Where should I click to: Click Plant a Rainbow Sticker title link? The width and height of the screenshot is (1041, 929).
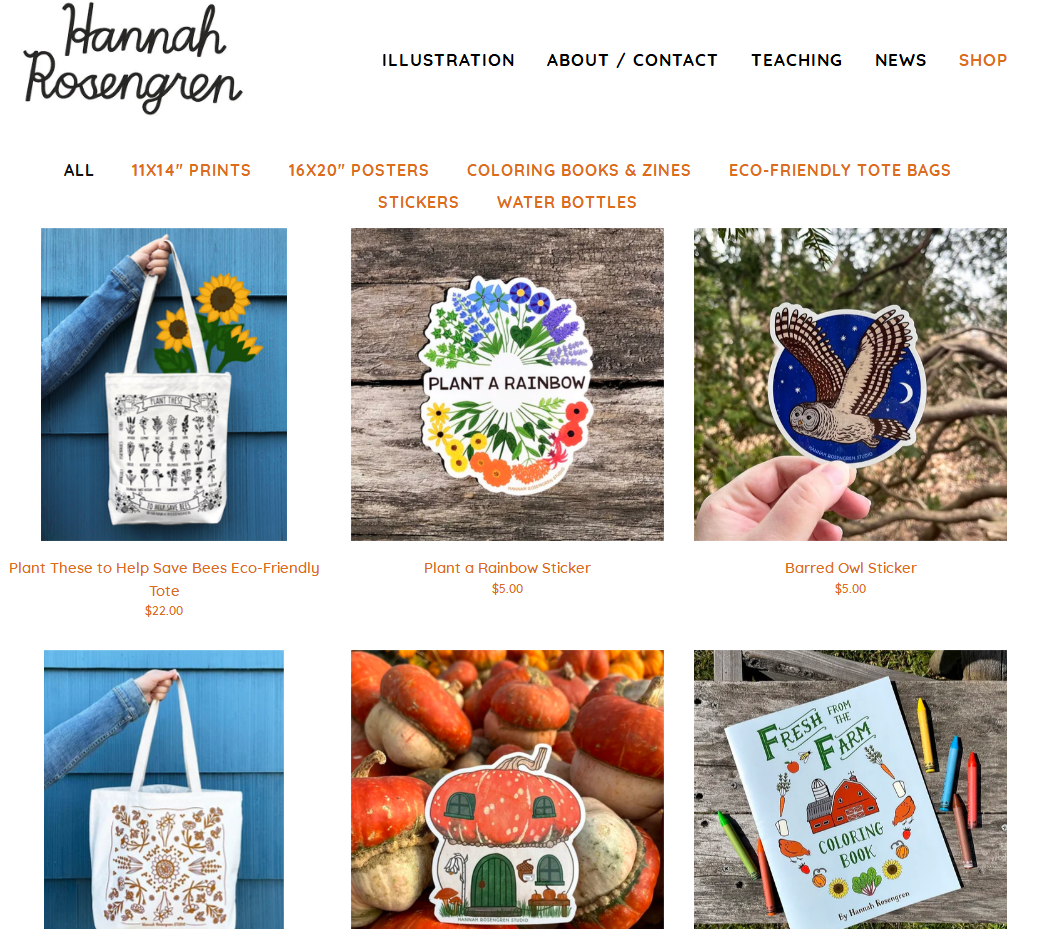point(507,568)
